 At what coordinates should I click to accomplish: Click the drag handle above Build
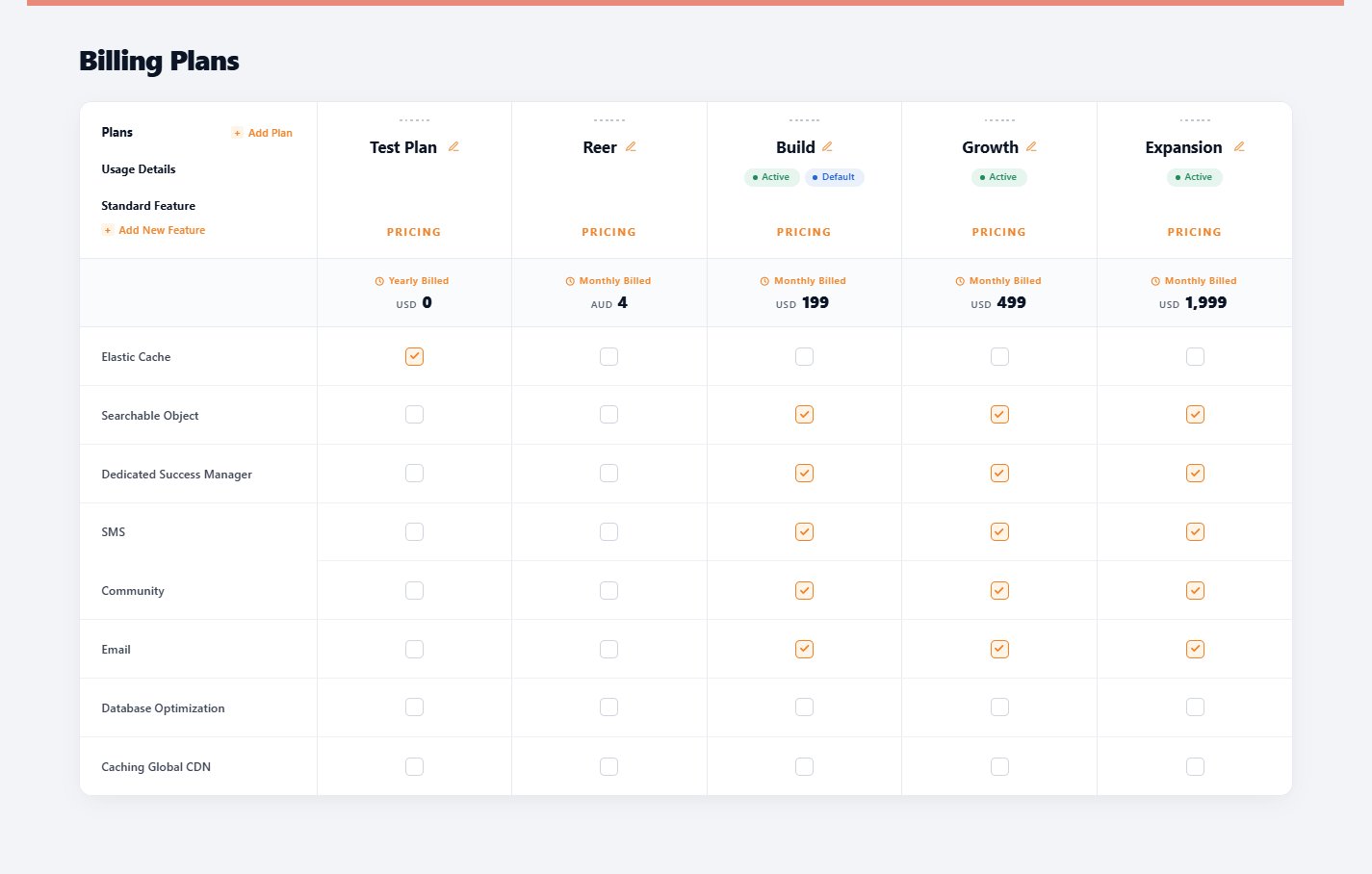tap(804, 120)
